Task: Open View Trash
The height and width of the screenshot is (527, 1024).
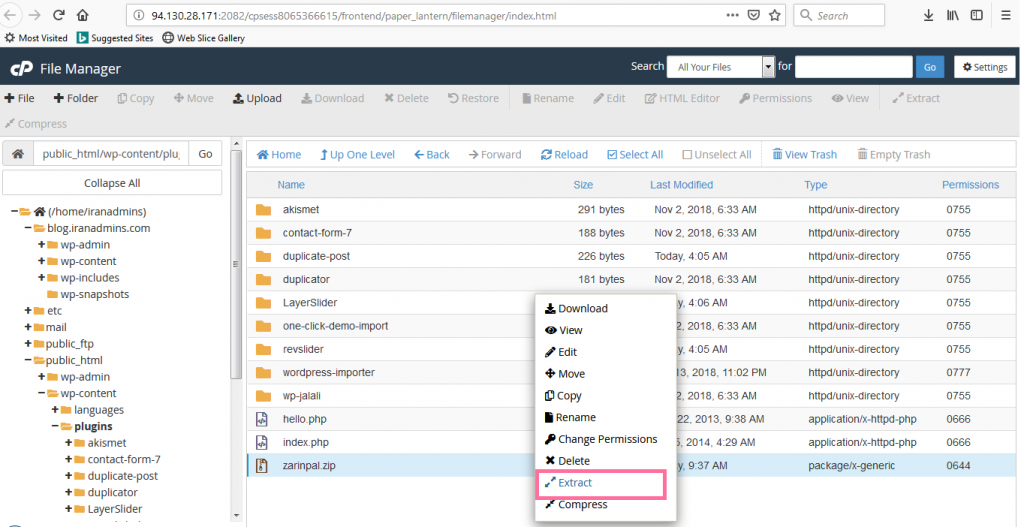Action: pyautogui.click(x=805, y=155)
